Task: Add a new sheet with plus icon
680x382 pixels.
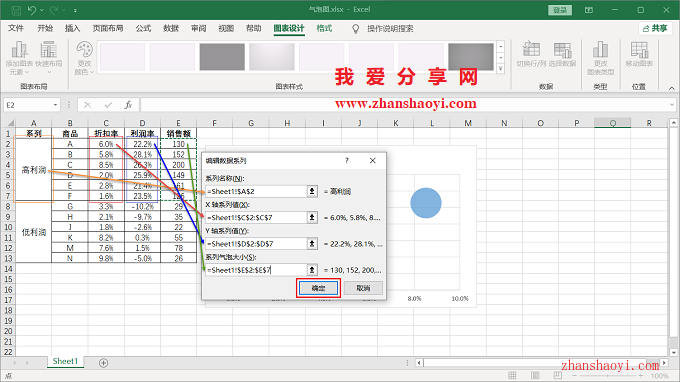Action: [103, 363]
